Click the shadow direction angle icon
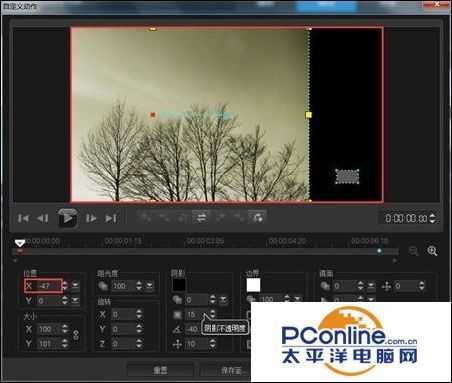Screen dimensions: 452x383 tap(177, 329)
